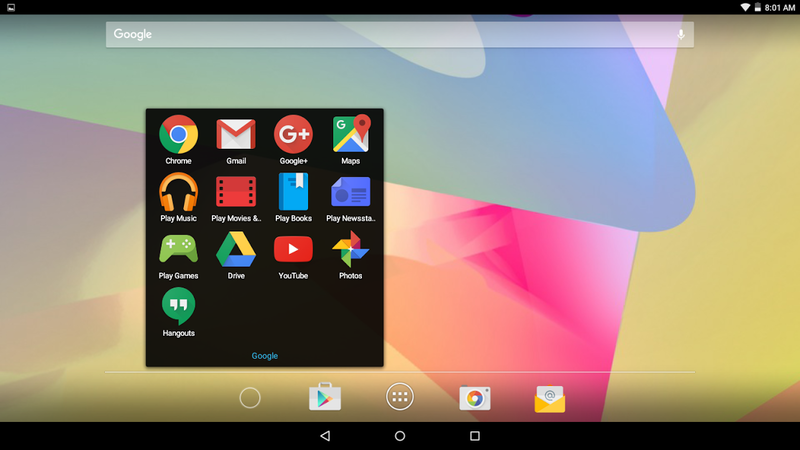Open the Play Books app
The width and height of the screenshot is (800, 450).
click(x=293, y=192)
